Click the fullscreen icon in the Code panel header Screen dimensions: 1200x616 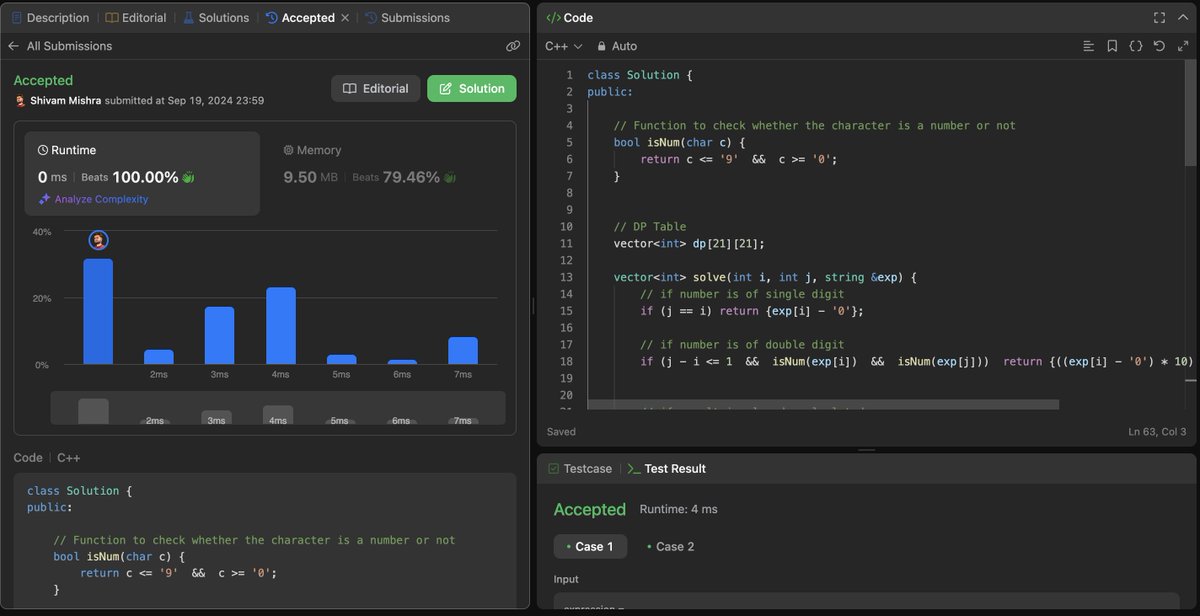(1159, 18)
